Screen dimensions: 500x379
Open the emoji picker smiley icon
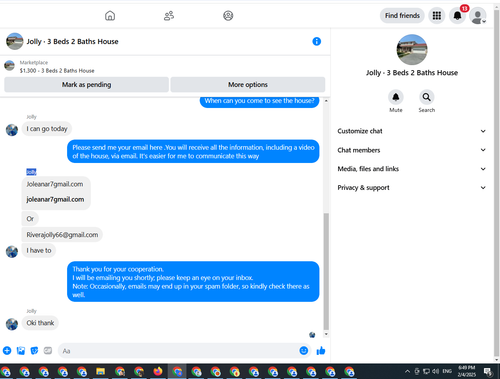304,351
